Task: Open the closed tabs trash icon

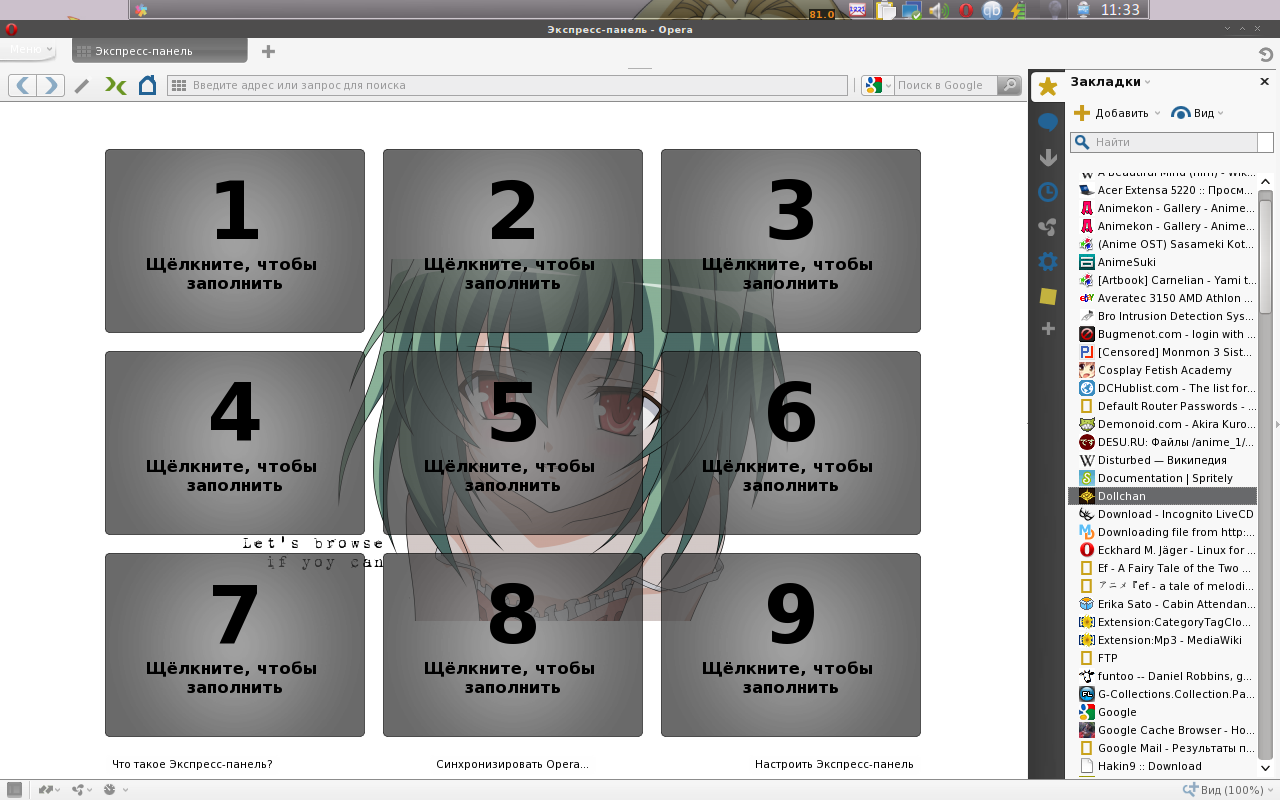Action: pos(1265,54)
